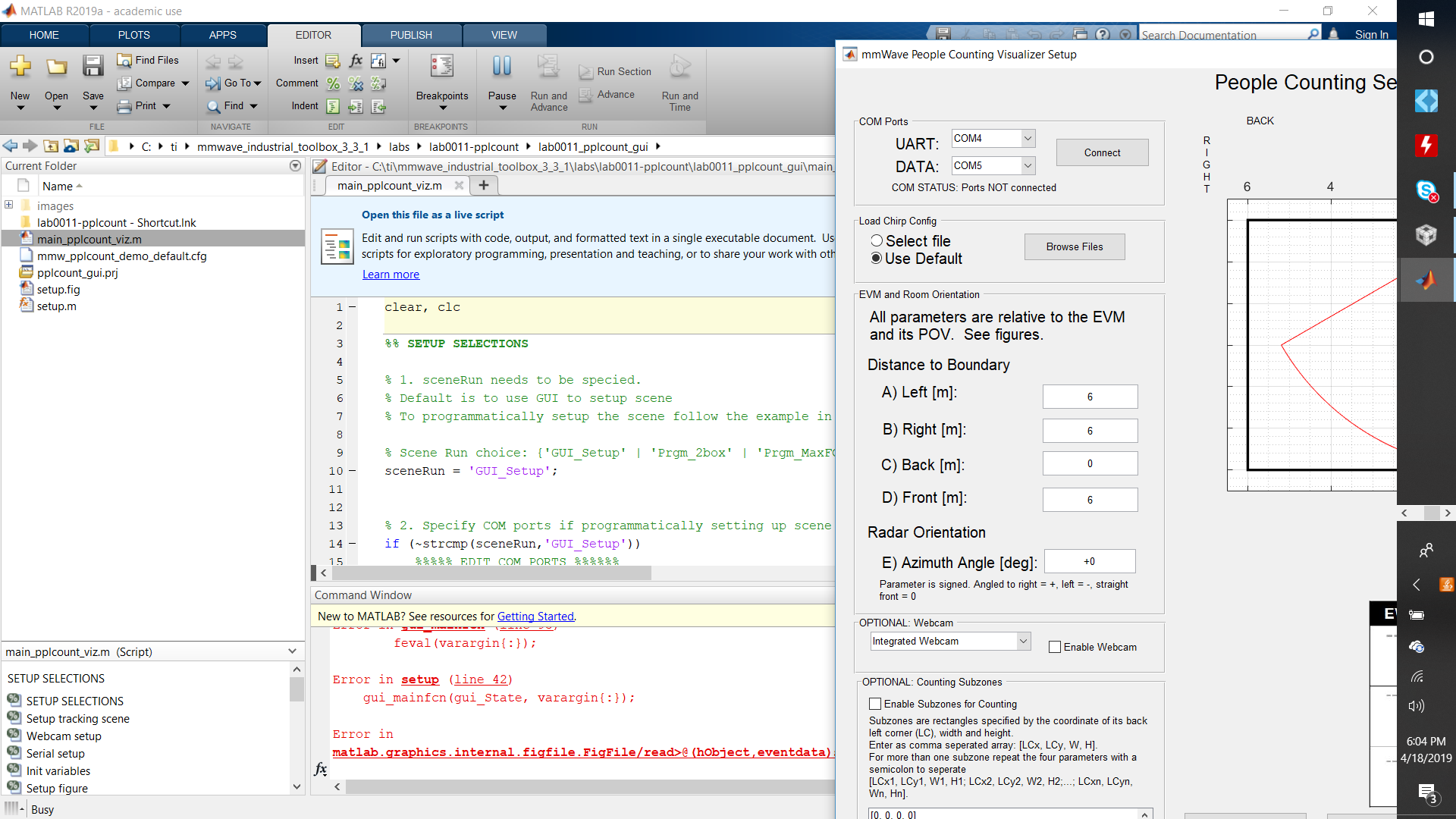Click the Connect button
The height and width of the screenshot is (819, 1456).
1102,152
